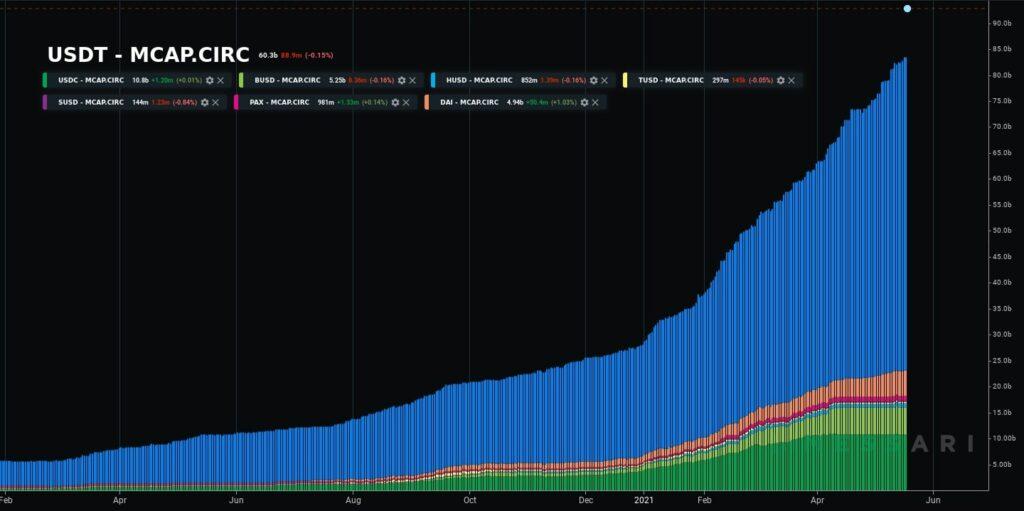Screen dimensions: 1024x511
Task: Click the USDT change (-0.15%)
Action: pos(319,56)
